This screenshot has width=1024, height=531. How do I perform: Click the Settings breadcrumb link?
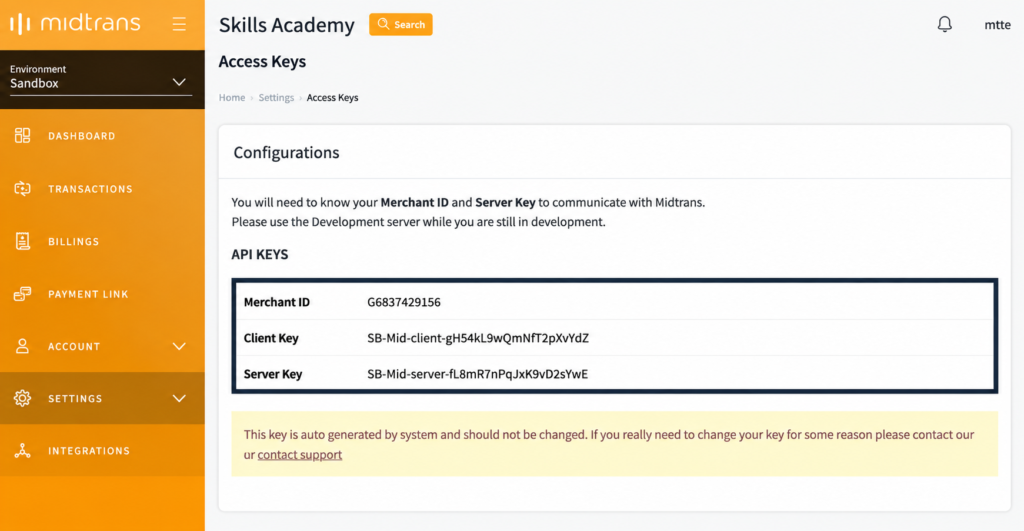point(276,97)
